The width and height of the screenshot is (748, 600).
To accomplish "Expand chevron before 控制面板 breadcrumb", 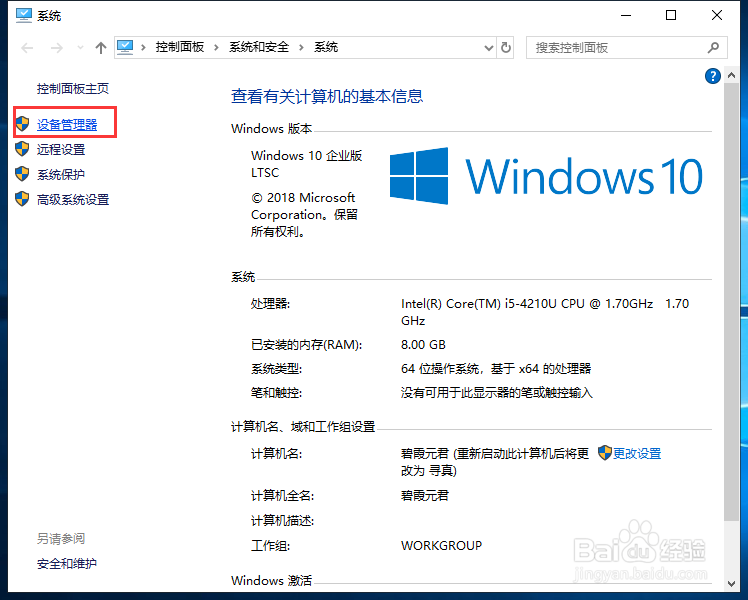I will 143,47.
